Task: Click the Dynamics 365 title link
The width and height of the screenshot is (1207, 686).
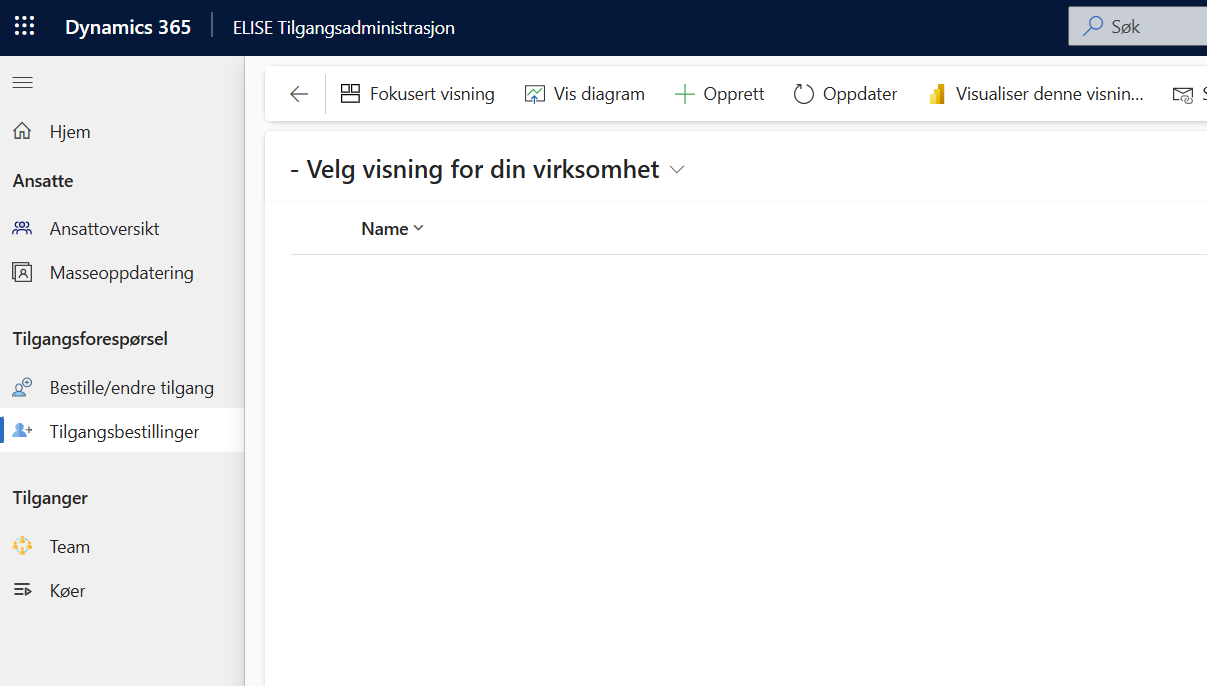Action: coord(128,27)
